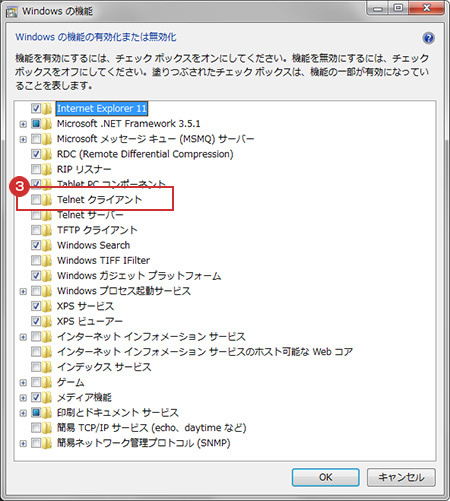Select the XPS サービス label

click(86, 306)
